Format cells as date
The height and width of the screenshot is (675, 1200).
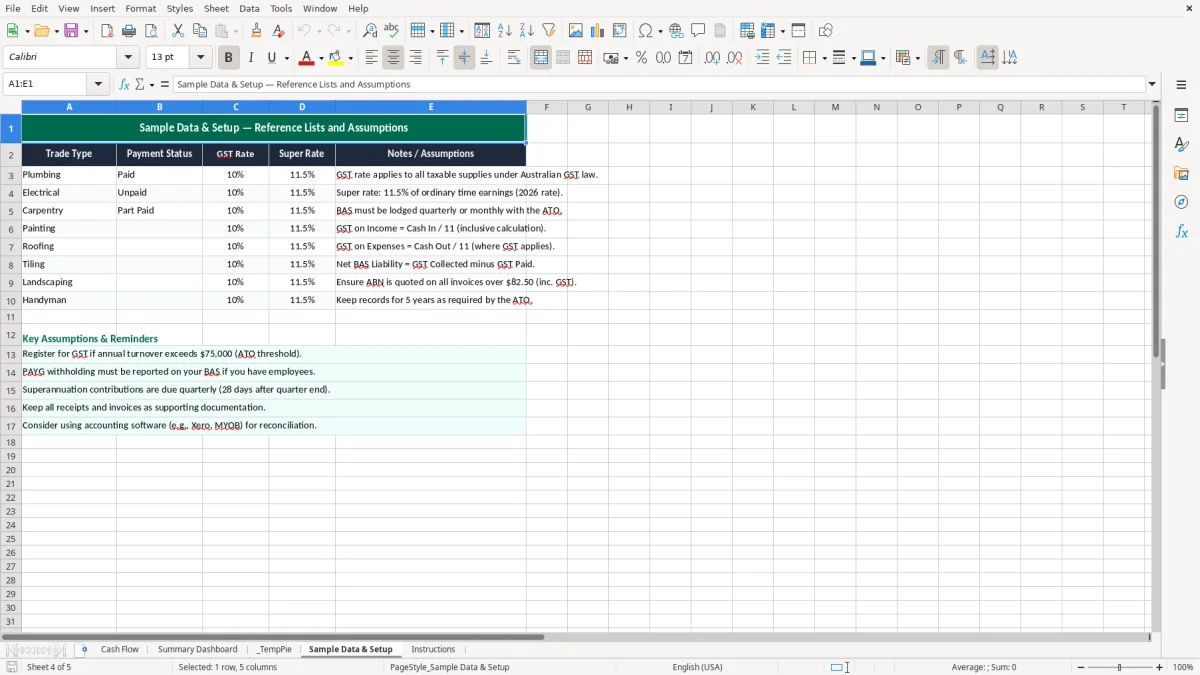pos(686,58)
